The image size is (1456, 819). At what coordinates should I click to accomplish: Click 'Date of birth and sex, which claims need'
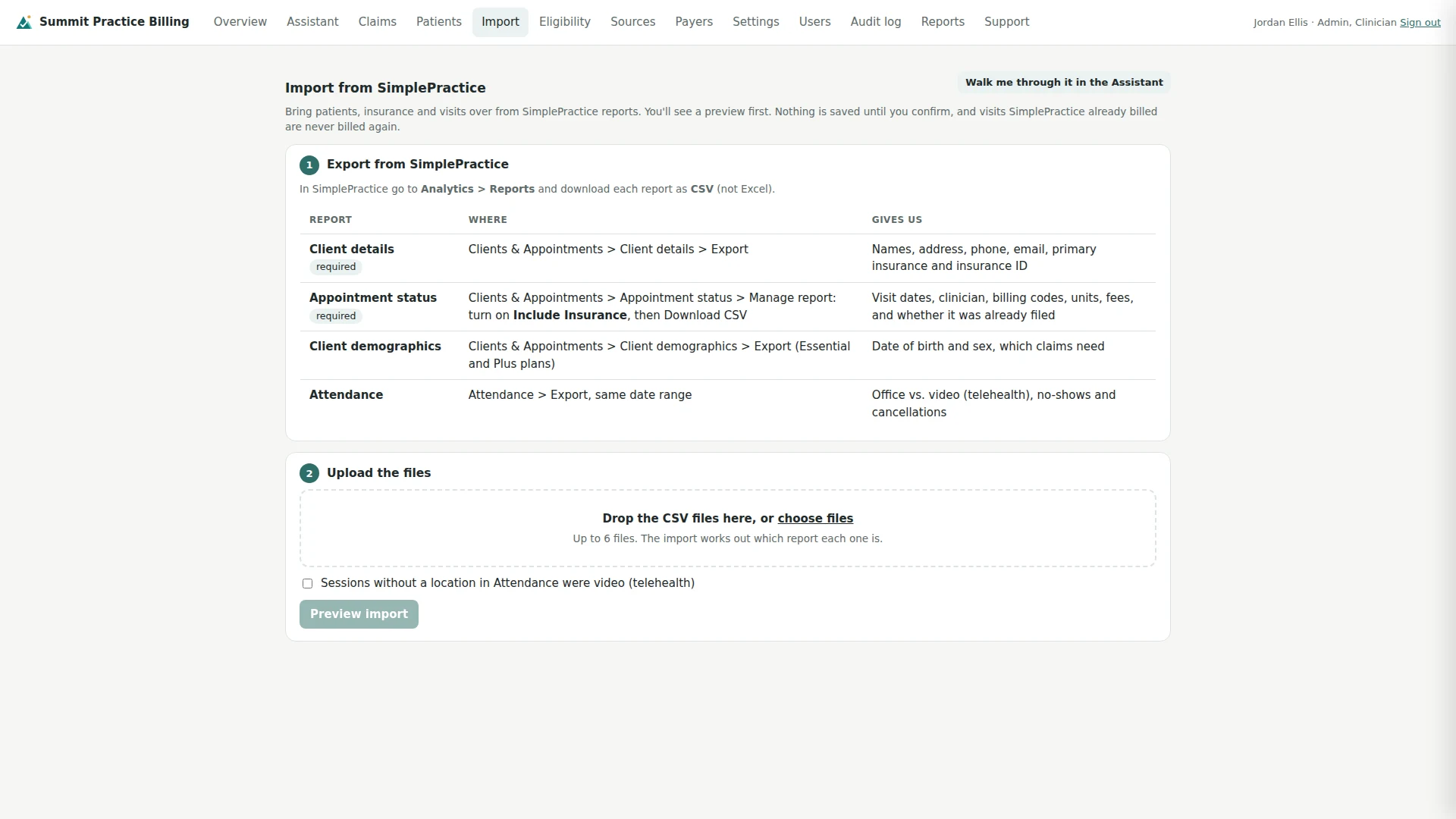point(988,347)
